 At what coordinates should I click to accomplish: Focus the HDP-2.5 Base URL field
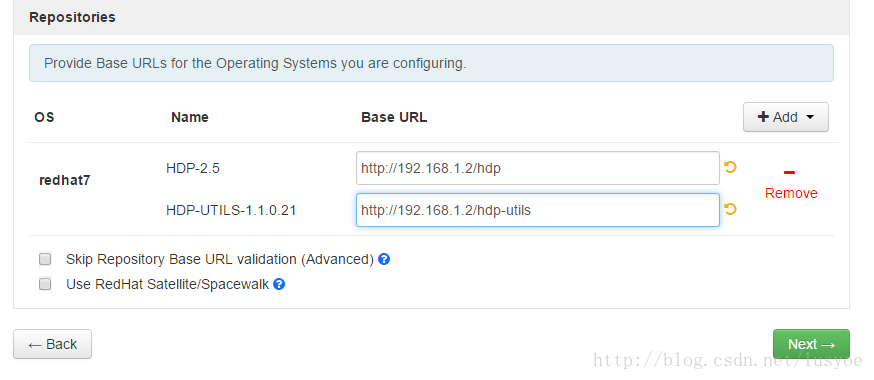(538, 168)
